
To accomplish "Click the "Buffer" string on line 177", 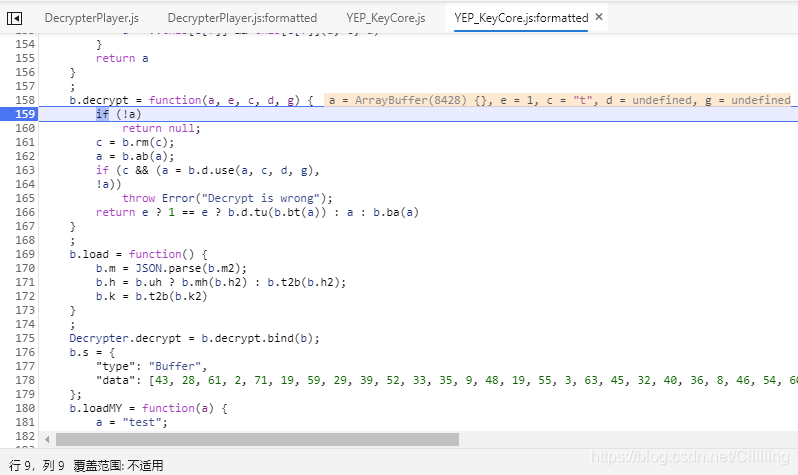I will (x=175, y=367).
